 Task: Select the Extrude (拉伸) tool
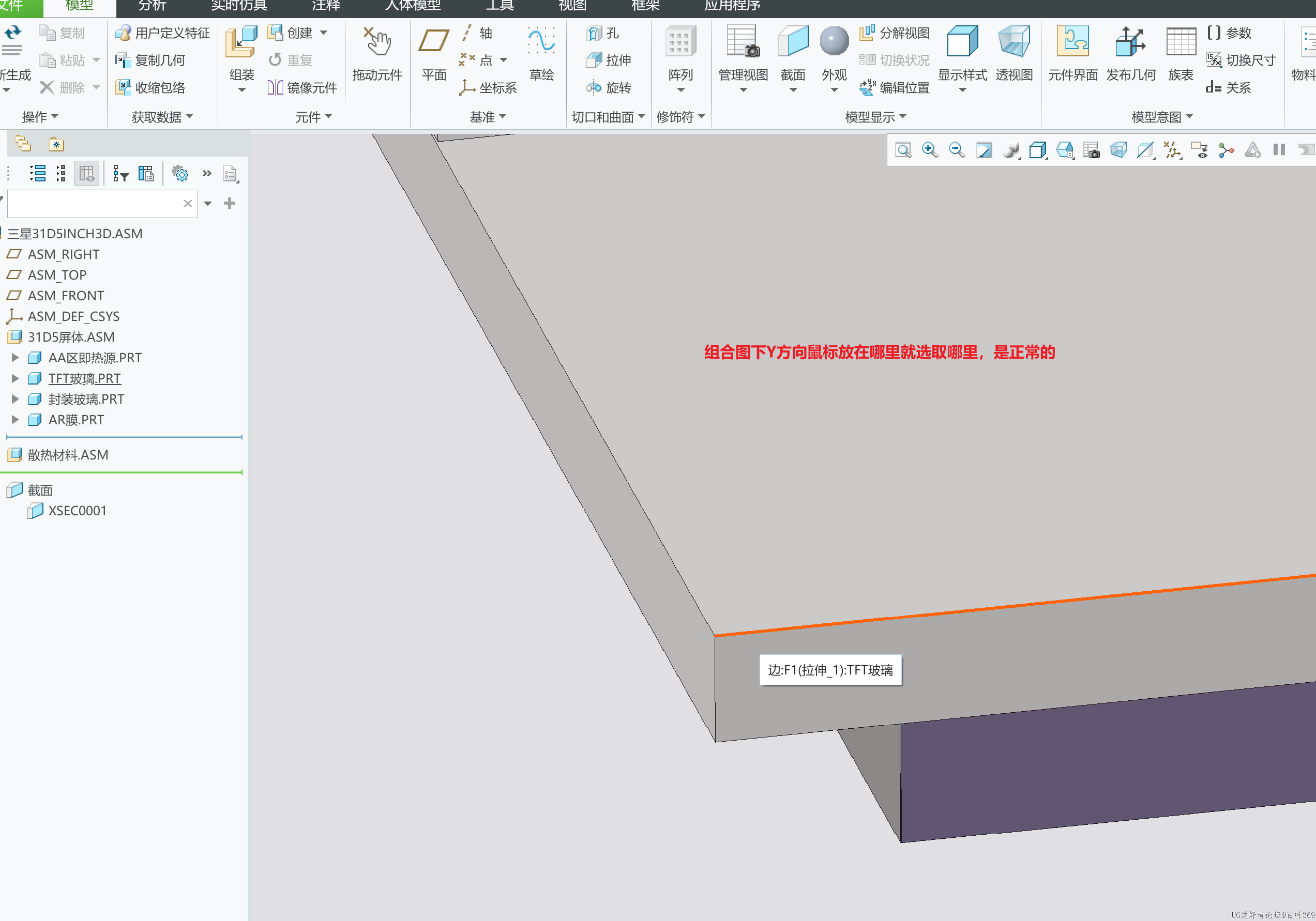tap(609, 60)
